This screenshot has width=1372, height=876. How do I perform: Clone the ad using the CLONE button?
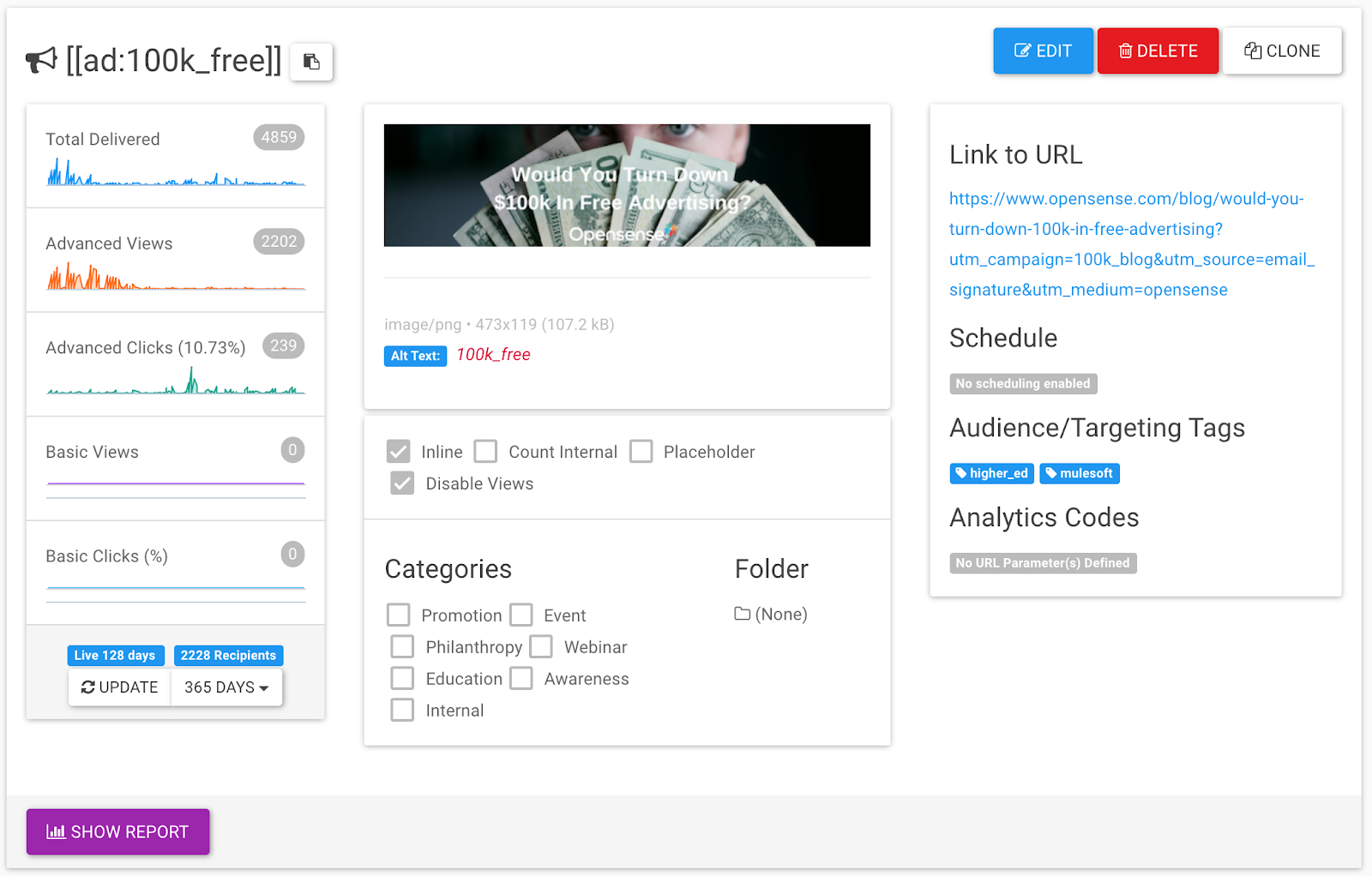pyautogui.click(x=1282, y=51)
